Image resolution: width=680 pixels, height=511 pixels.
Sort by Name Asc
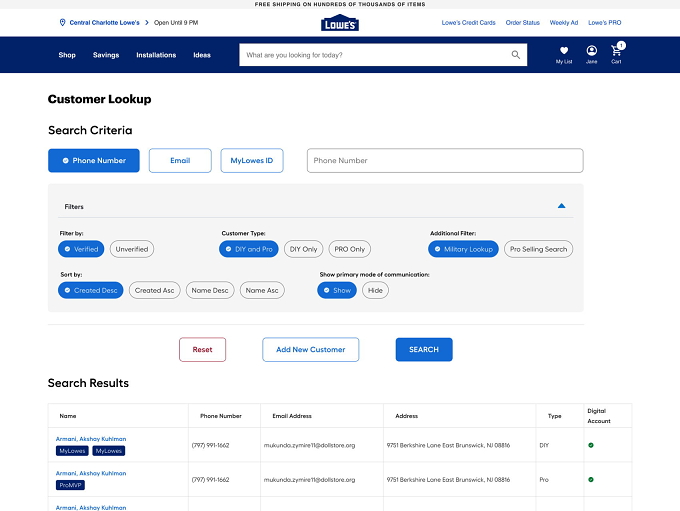262,290
